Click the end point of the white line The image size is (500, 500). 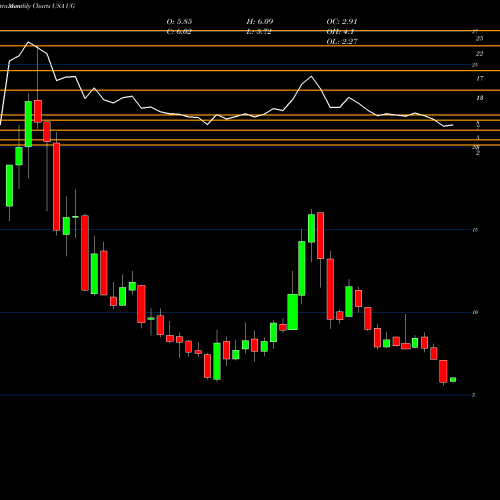pos(453,125)
